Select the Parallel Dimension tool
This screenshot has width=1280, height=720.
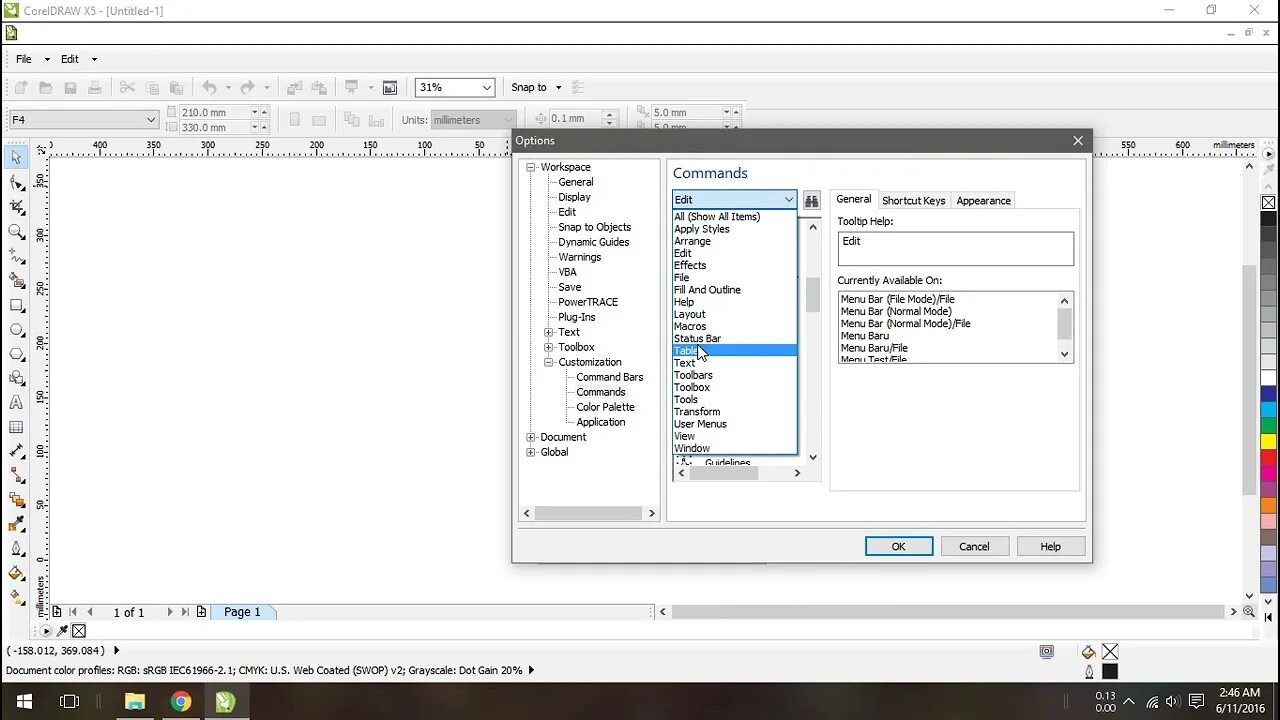(x=16, y=451)
